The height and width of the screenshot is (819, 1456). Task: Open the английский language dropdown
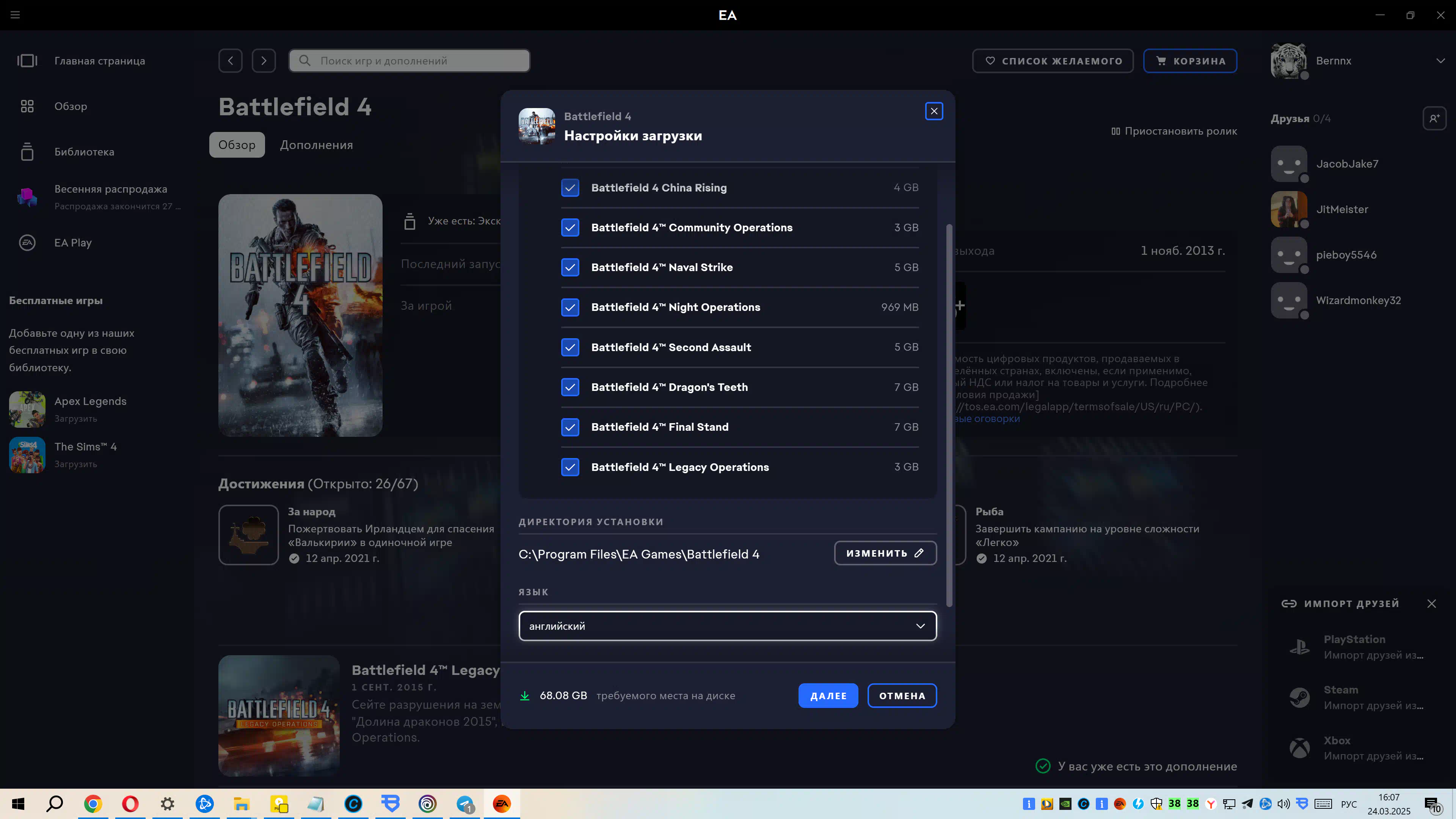[728, 626]
